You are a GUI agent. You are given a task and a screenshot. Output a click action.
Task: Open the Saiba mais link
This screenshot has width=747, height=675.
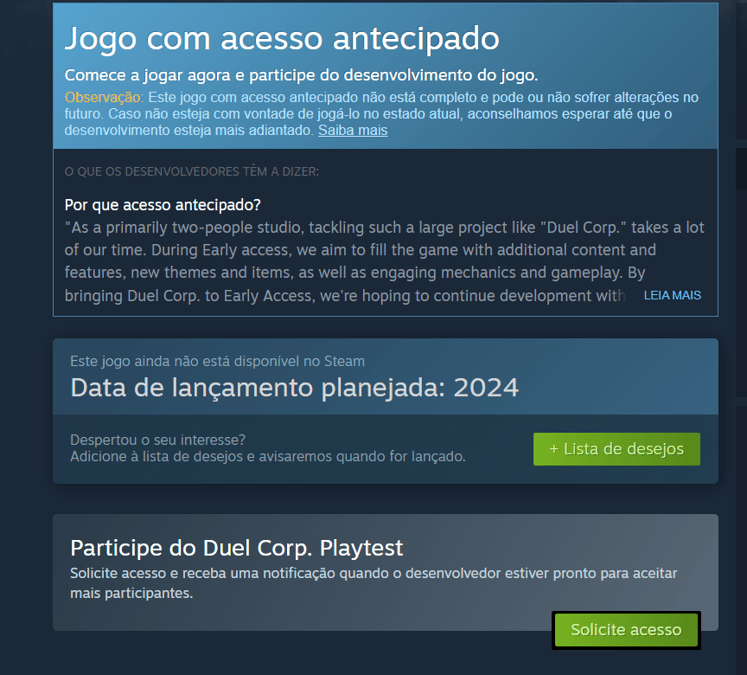click(x=353, y=130)
